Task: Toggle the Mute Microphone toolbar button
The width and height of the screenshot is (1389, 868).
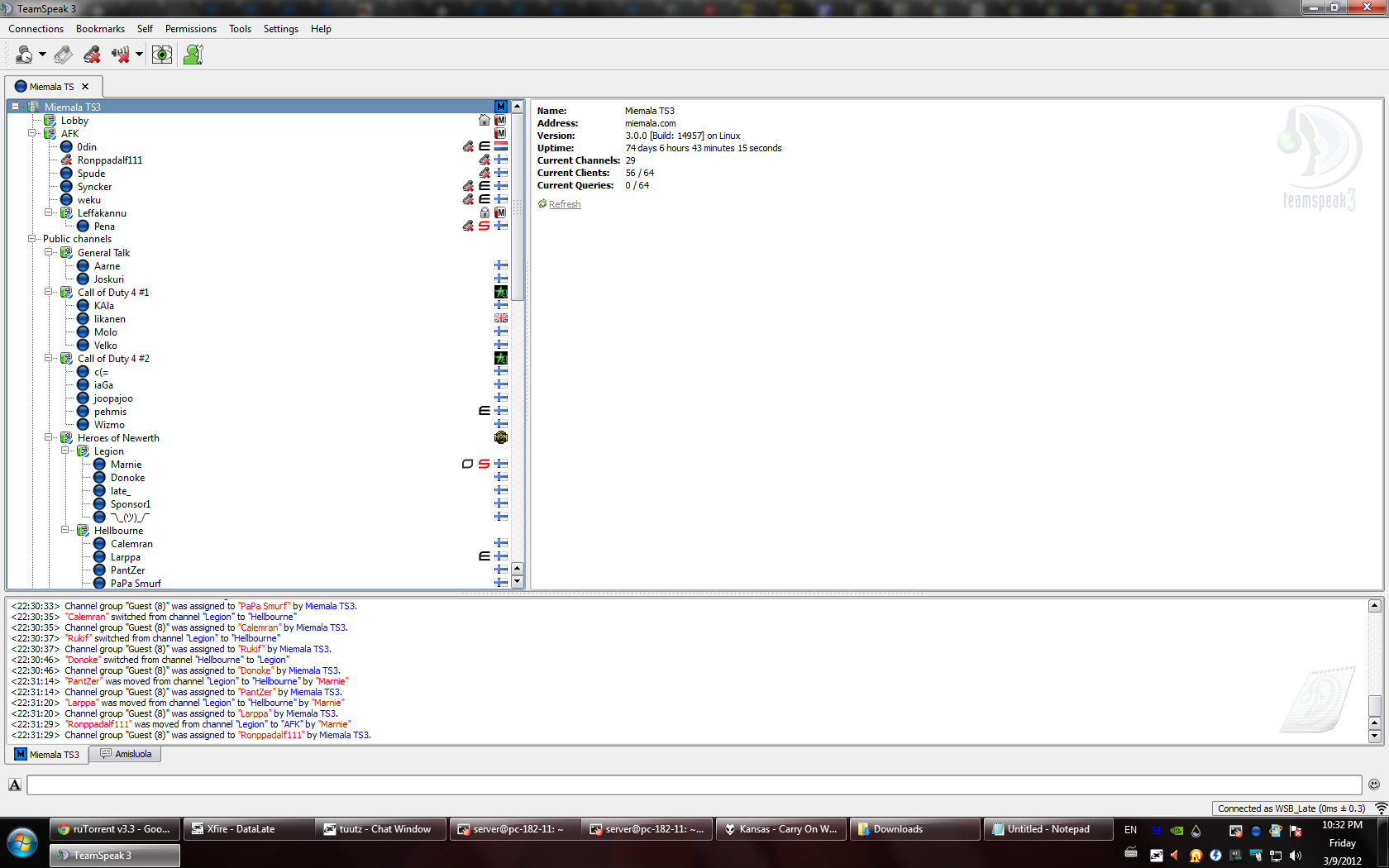Action: coord(92,55)
